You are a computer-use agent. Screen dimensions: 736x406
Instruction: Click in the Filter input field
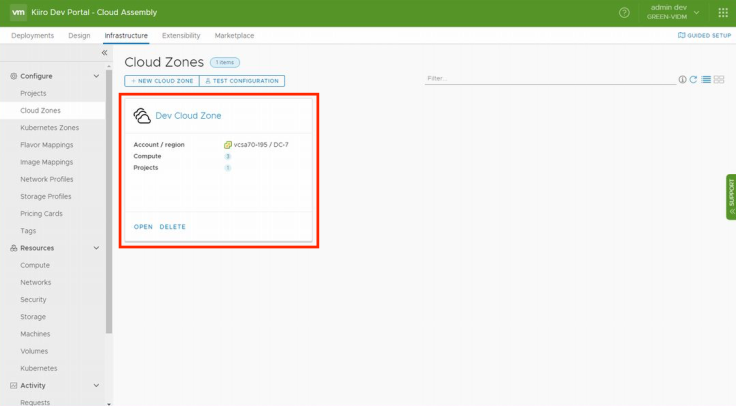[550, 78]
